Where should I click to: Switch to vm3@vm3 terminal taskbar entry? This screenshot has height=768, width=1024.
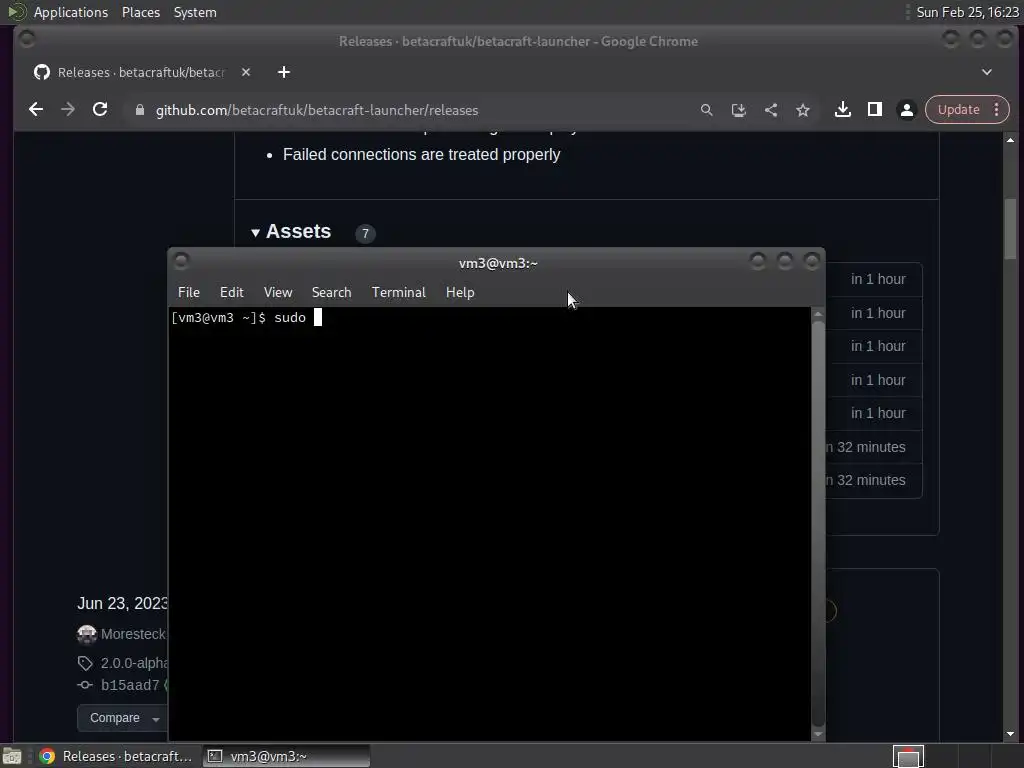point(286,756)
